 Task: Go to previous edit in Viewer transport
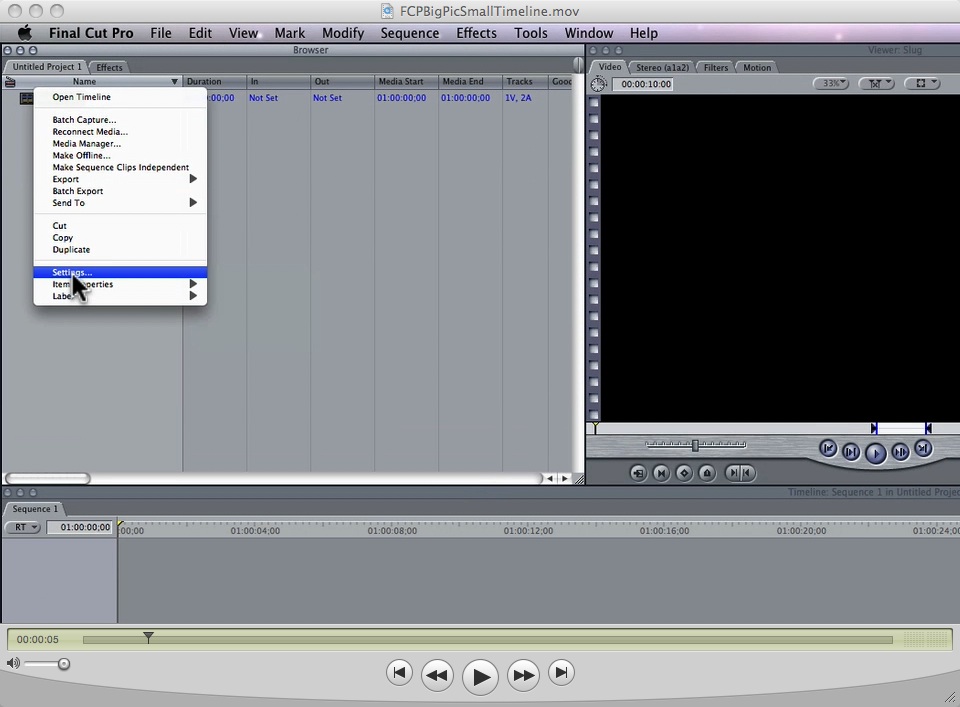pyautogui.click(x=828, y=449)
